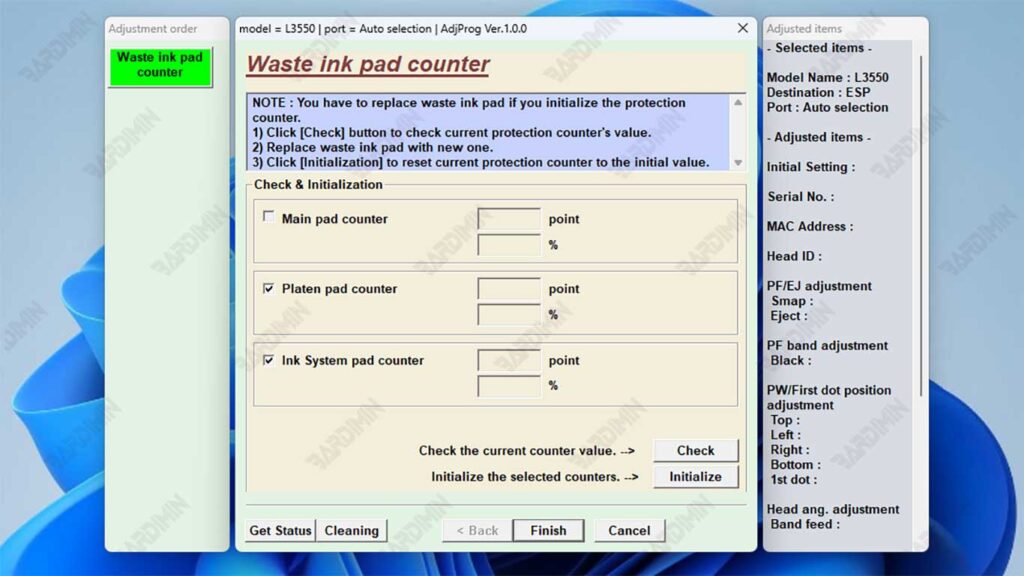Click 'Head ang. adjustment' entry

pos(833,509)
